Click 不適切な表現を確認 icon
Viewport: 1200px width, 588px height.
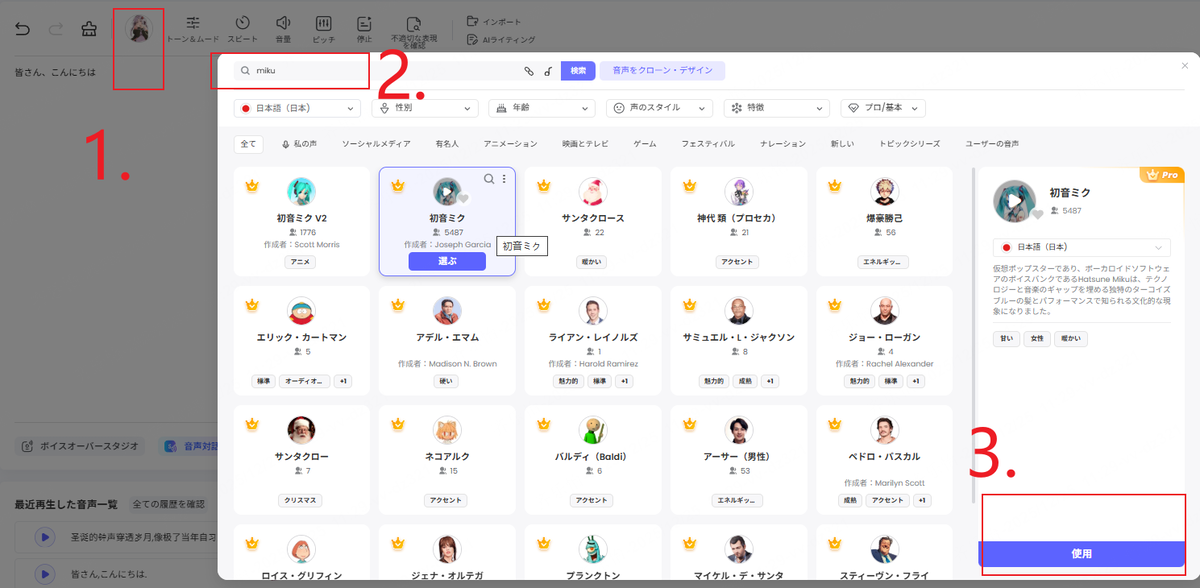tap(414, 23)
